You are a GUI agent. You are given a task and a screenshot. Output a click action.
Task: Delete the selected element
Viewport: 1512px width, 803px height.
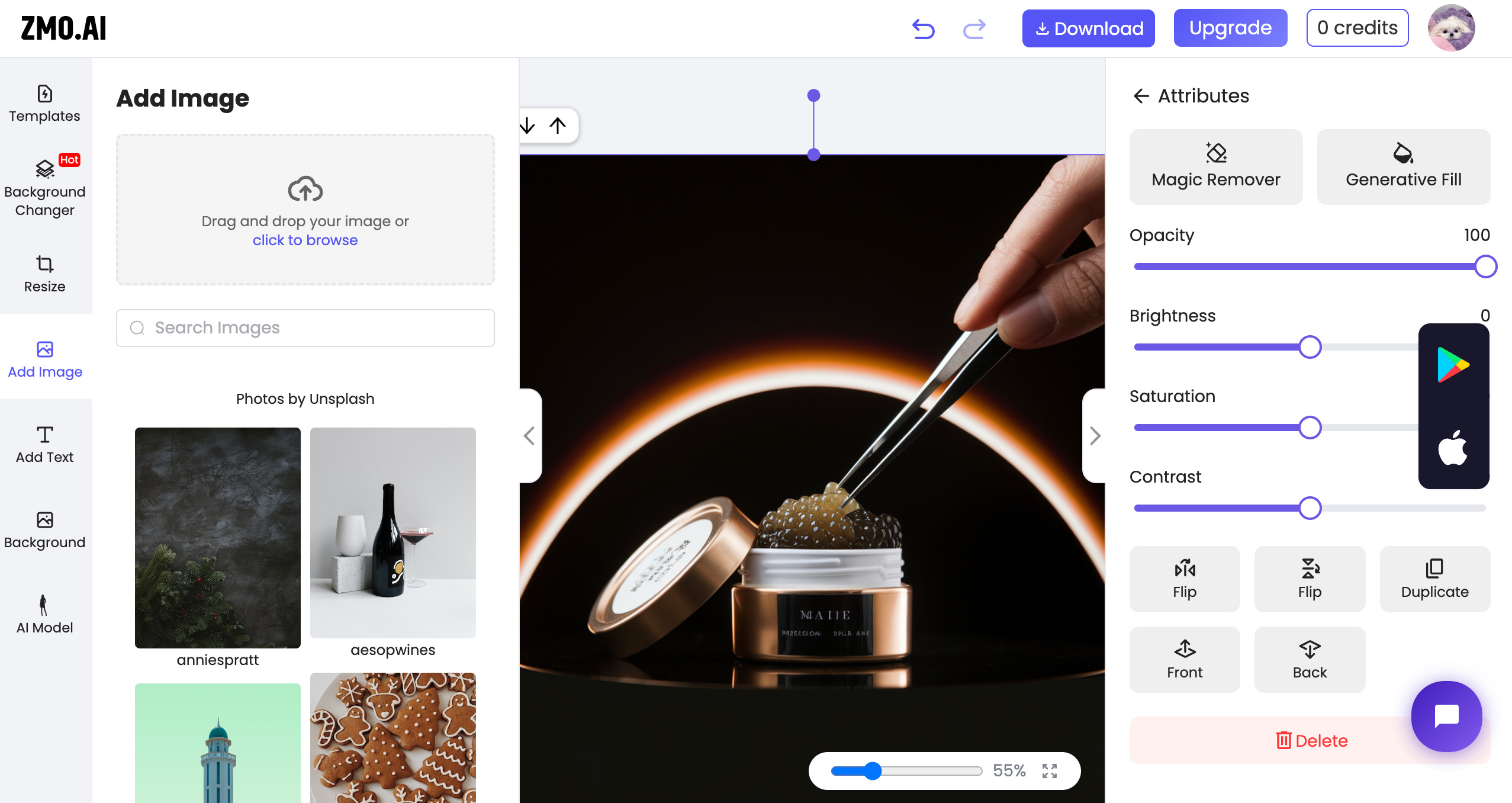coord(1310,740)
